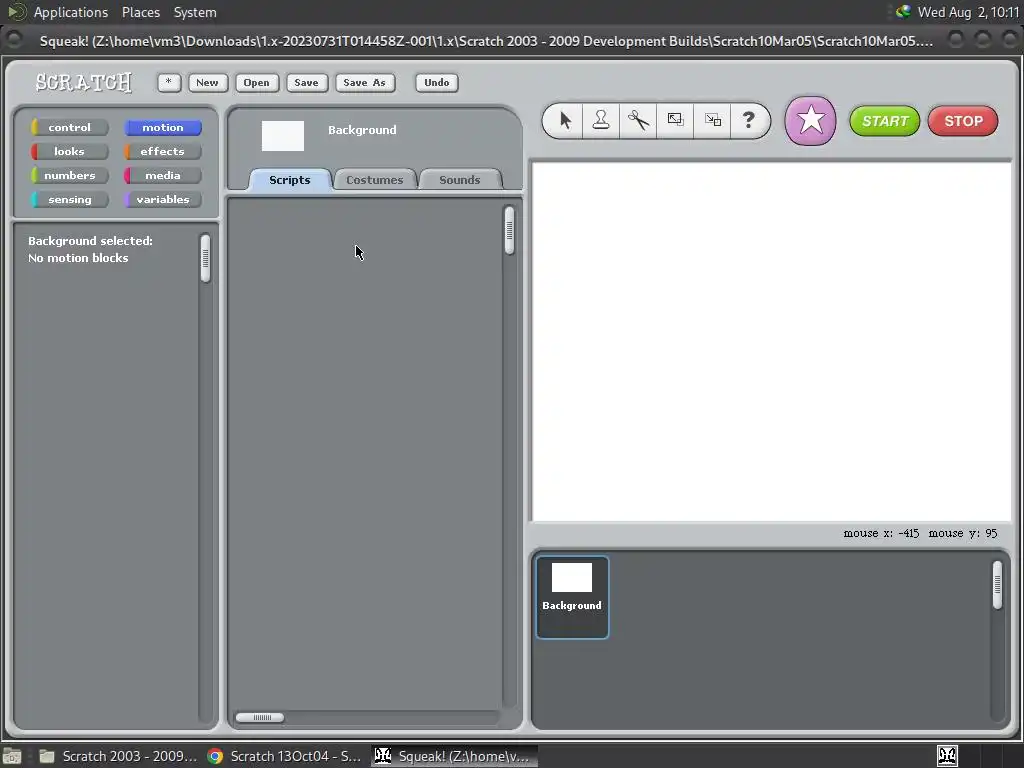
Task: Select the grow sprite tool
Action: 675,120
